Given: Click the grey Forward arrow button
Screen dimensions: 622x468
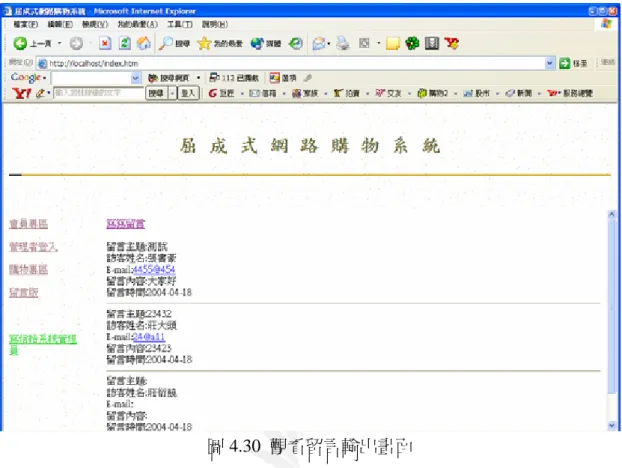Looking at the screenshot, I should tap(76, 43).
